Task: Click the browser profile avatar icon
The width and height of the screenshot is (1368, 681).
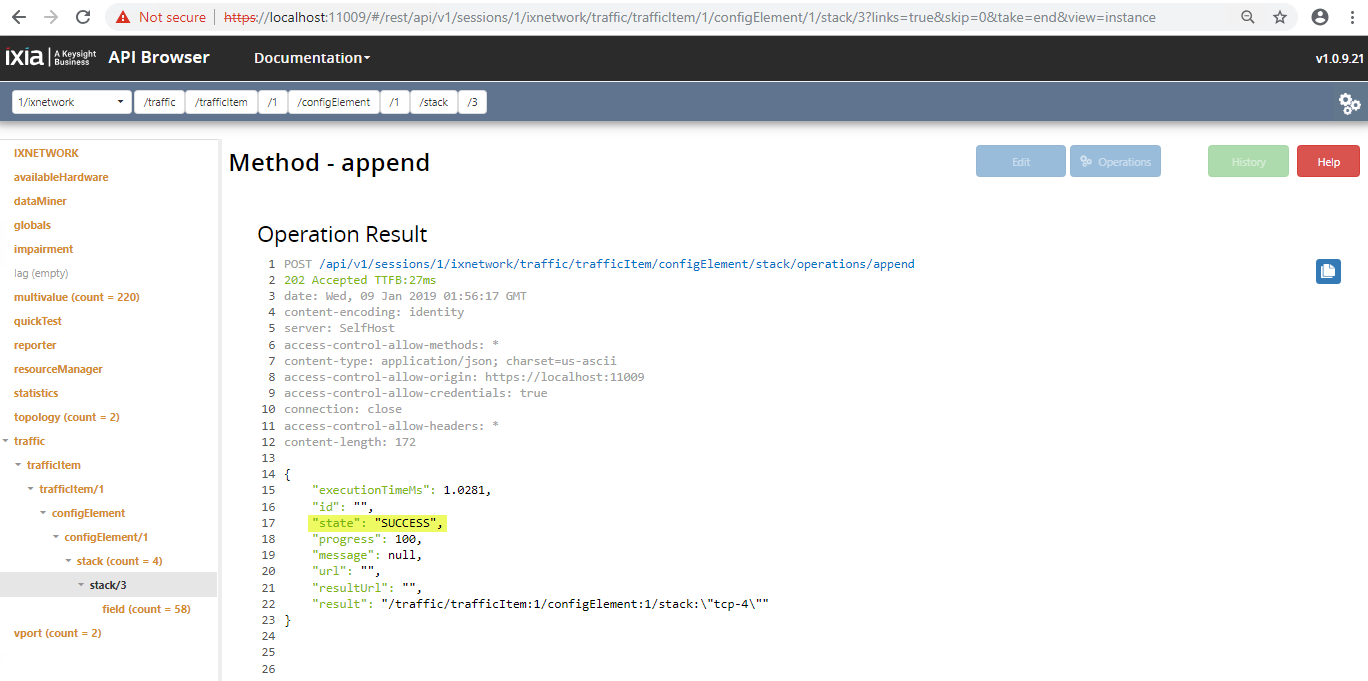Action: tap(1320, 17)
